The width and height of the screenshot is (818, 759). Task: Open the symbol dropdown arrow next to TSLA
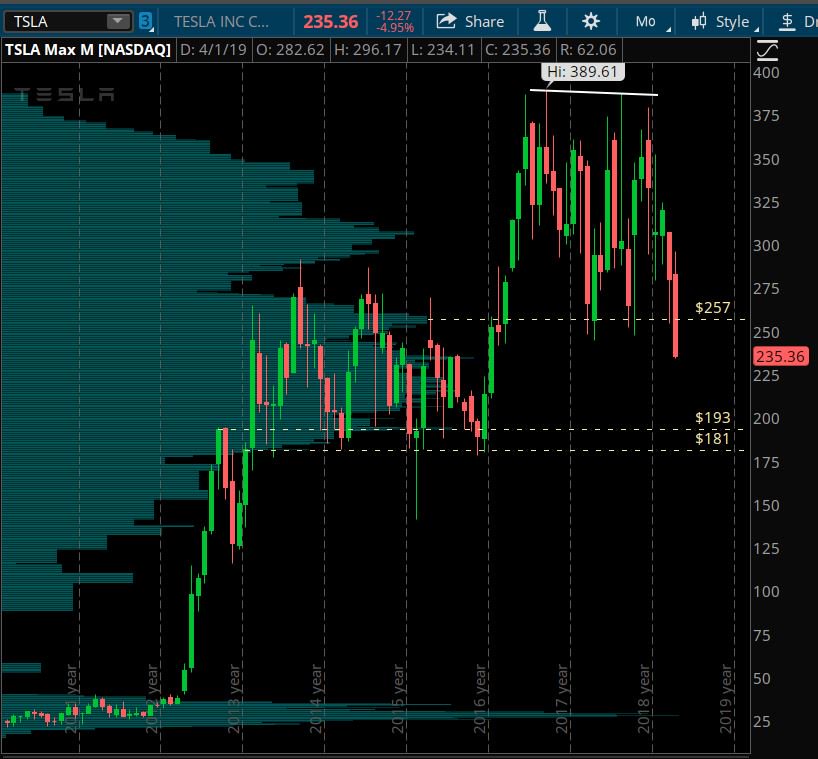(x=118, y=21)
